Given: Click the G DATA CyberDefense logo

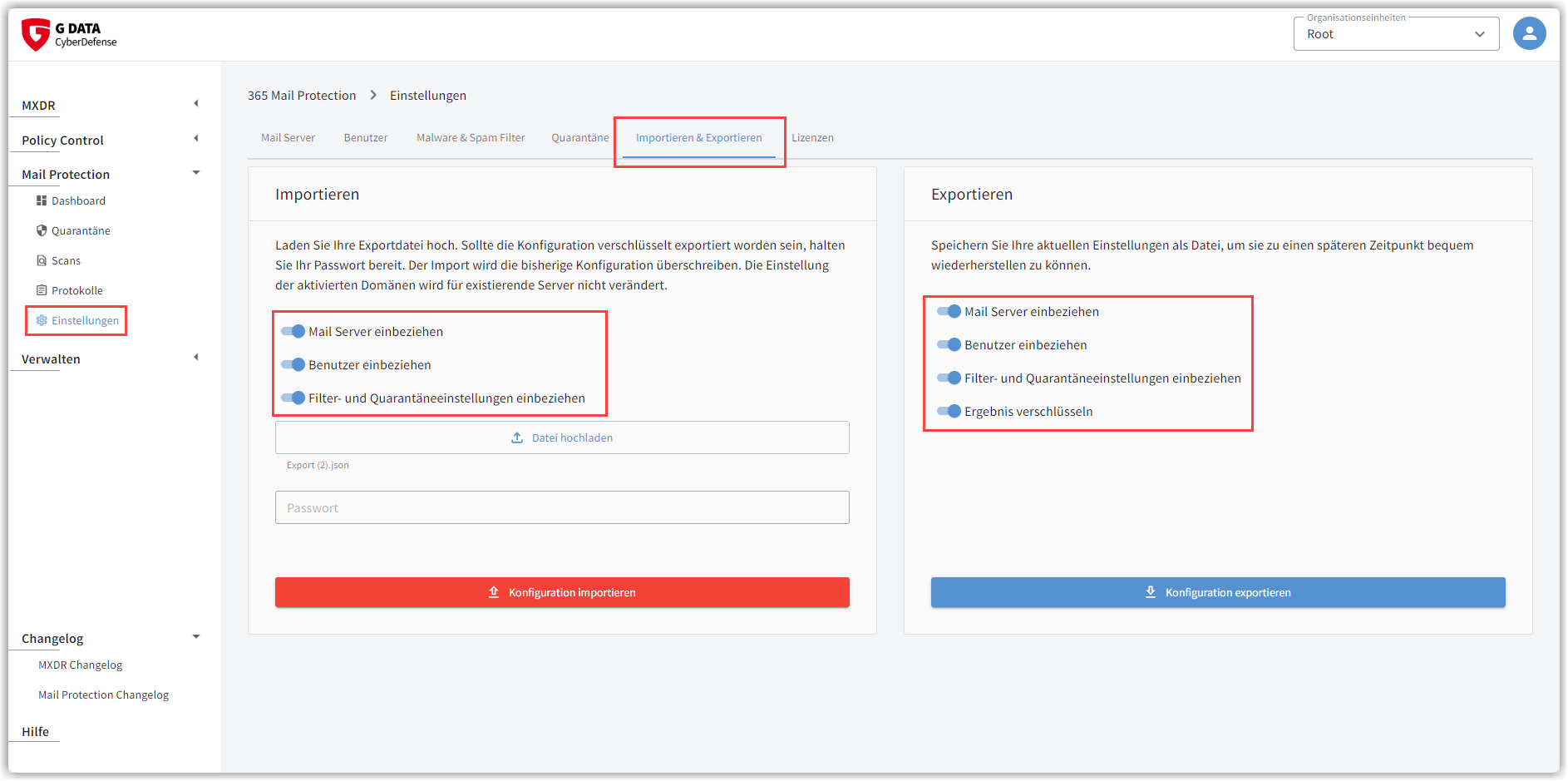Looking at the screenshot, I should [69, 34].
